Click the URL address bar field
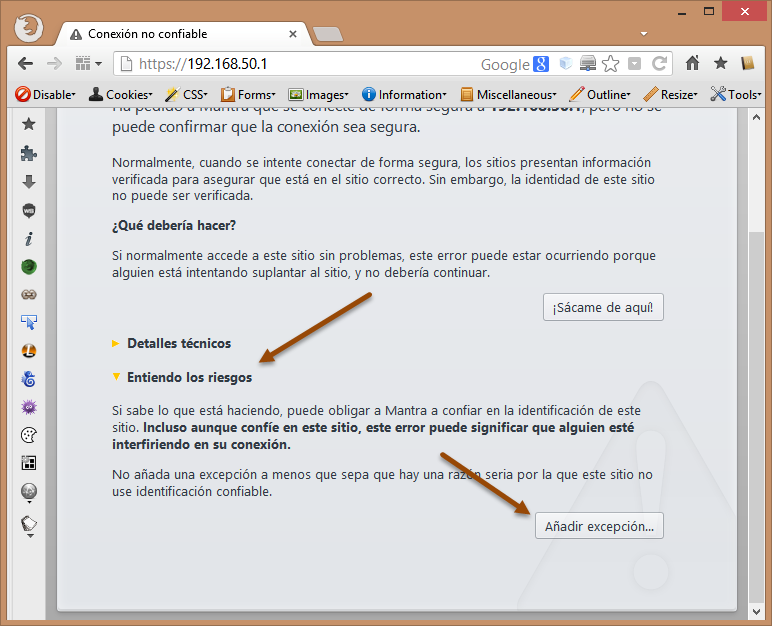The height and width of the screenshot is (626, 772). 300,64
